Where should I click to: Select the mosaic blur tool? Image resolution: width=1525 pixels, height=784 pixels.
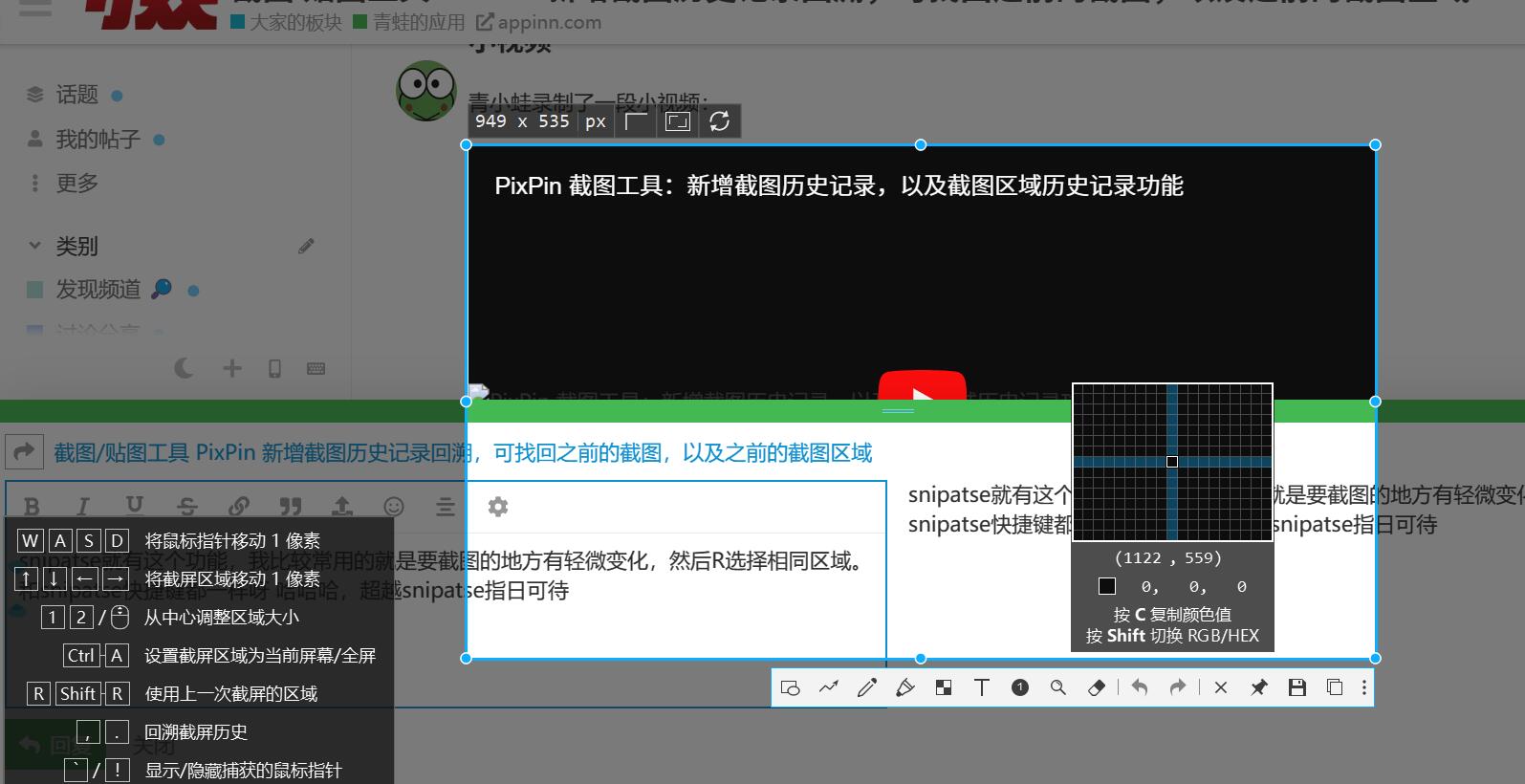point(944,687)
